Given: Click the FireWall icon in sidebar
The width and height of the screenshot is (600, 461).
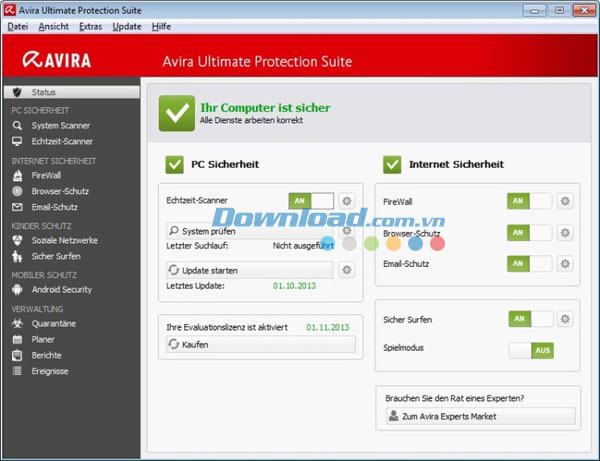Looking at the screenshot, I should pos(17,175).
